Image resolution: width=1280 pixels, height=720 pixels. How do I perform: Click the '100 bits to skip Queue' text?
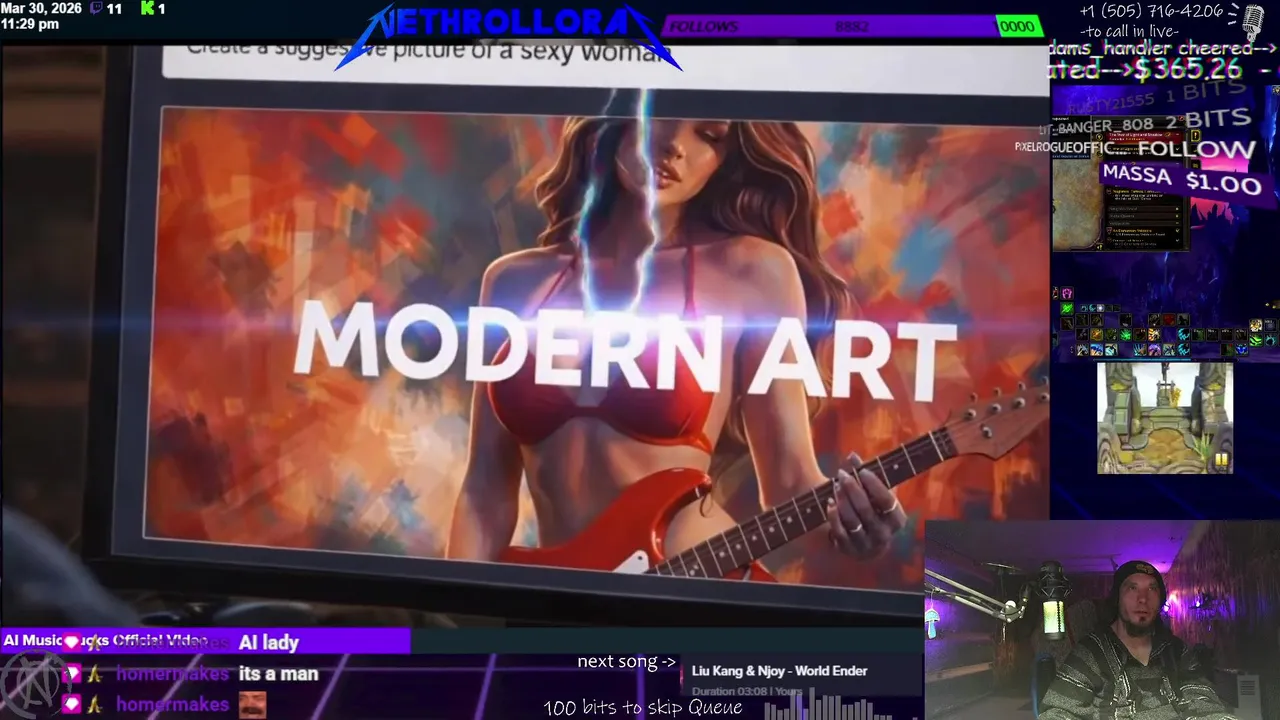click(x=643, y=708)
